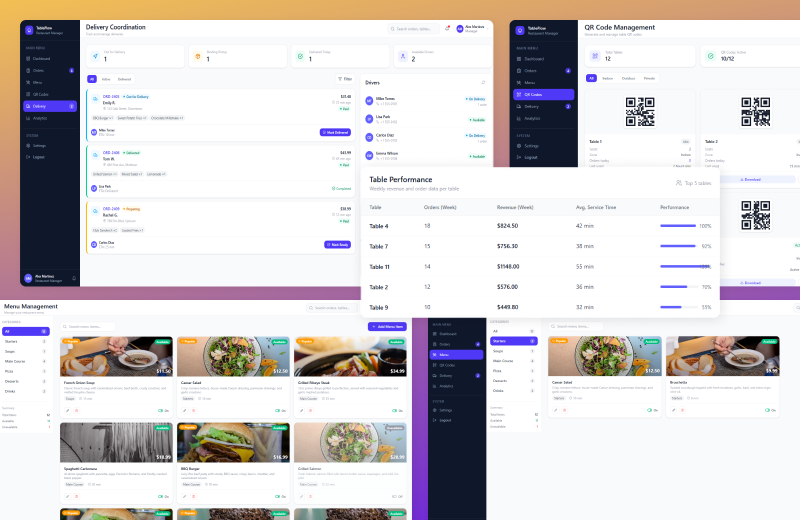Open Analytics from the Delivery Coordination sidebar

pyautogui.click(x=39, y=118)
